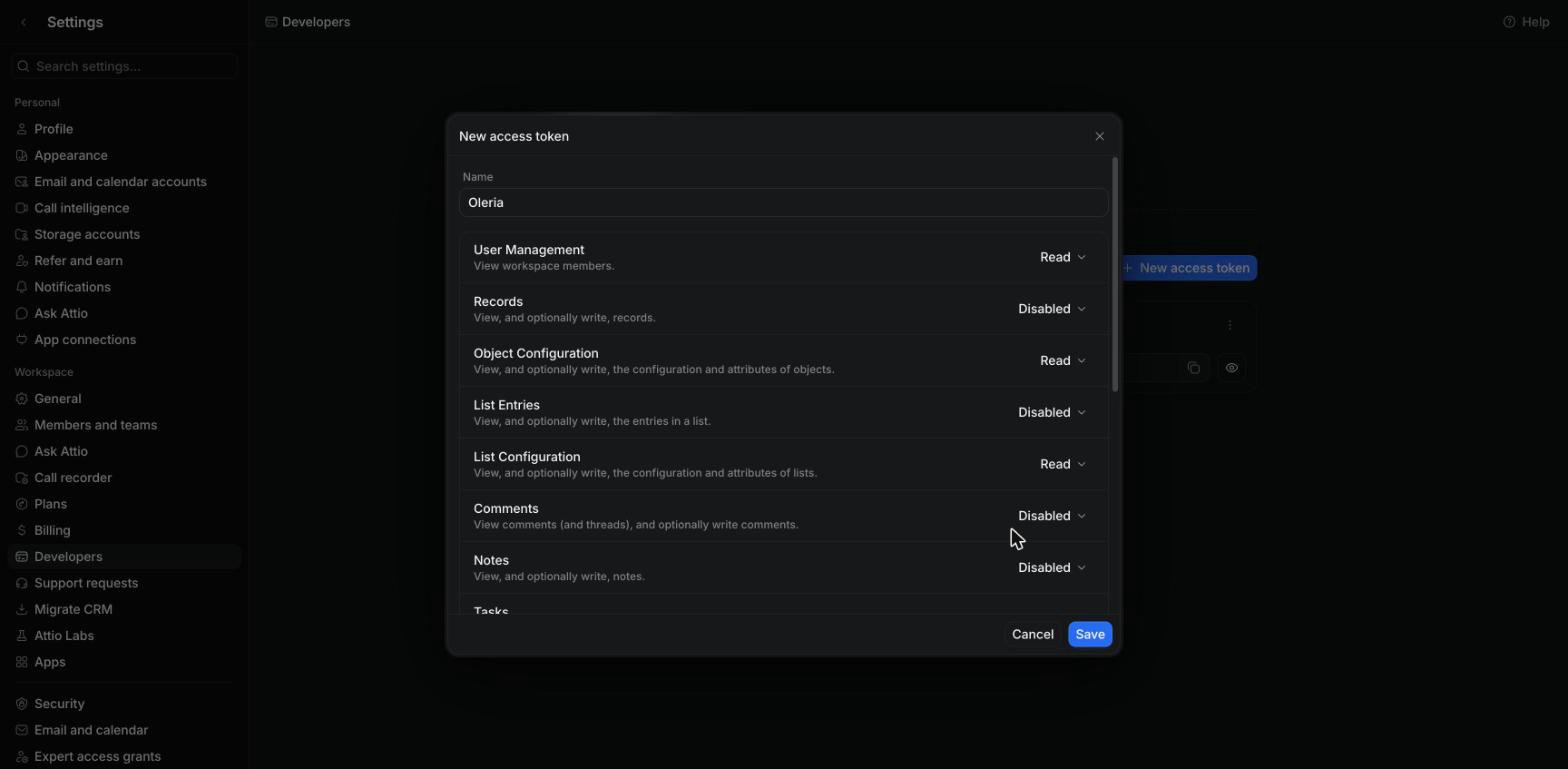Open List Entries permission dropdown

[1051, 412]
